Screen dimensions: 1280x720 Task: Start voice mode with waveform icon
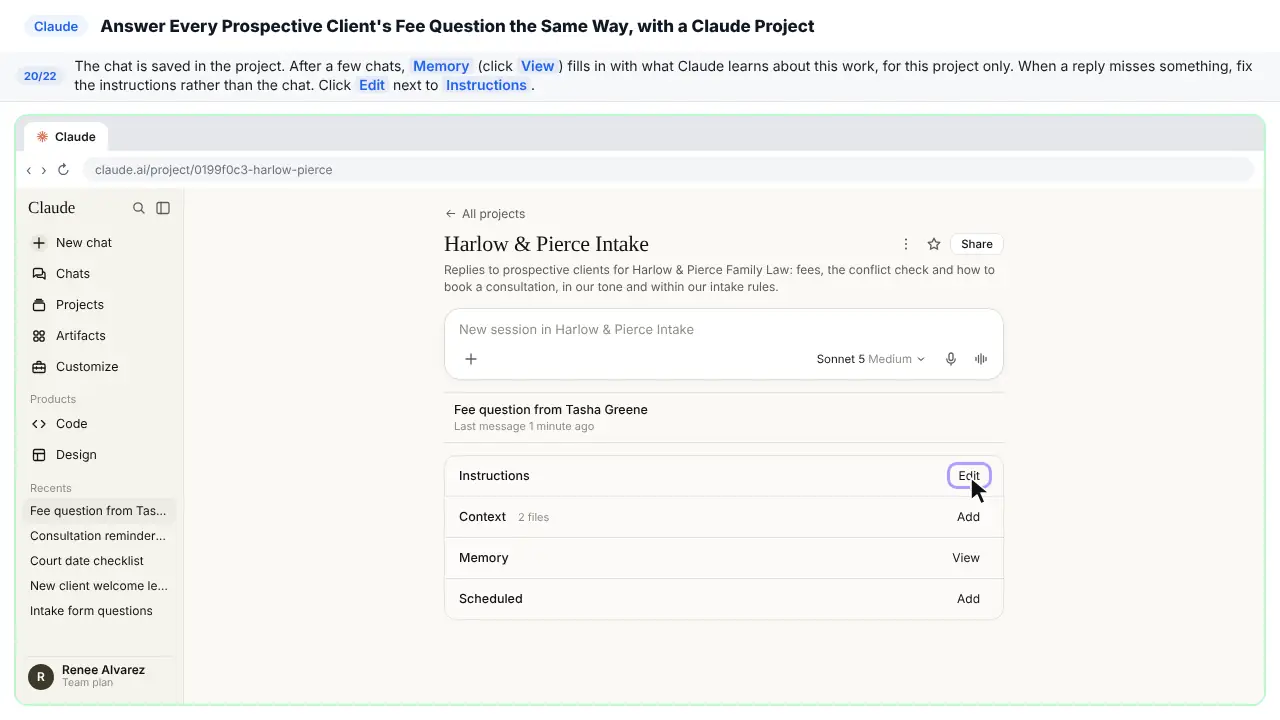click(981, 359)
